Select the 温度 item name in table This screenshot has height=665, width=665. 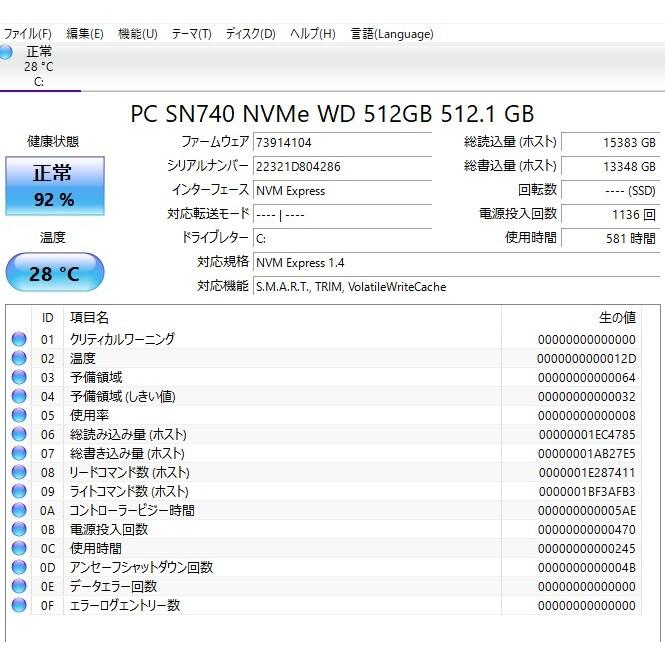83,358
